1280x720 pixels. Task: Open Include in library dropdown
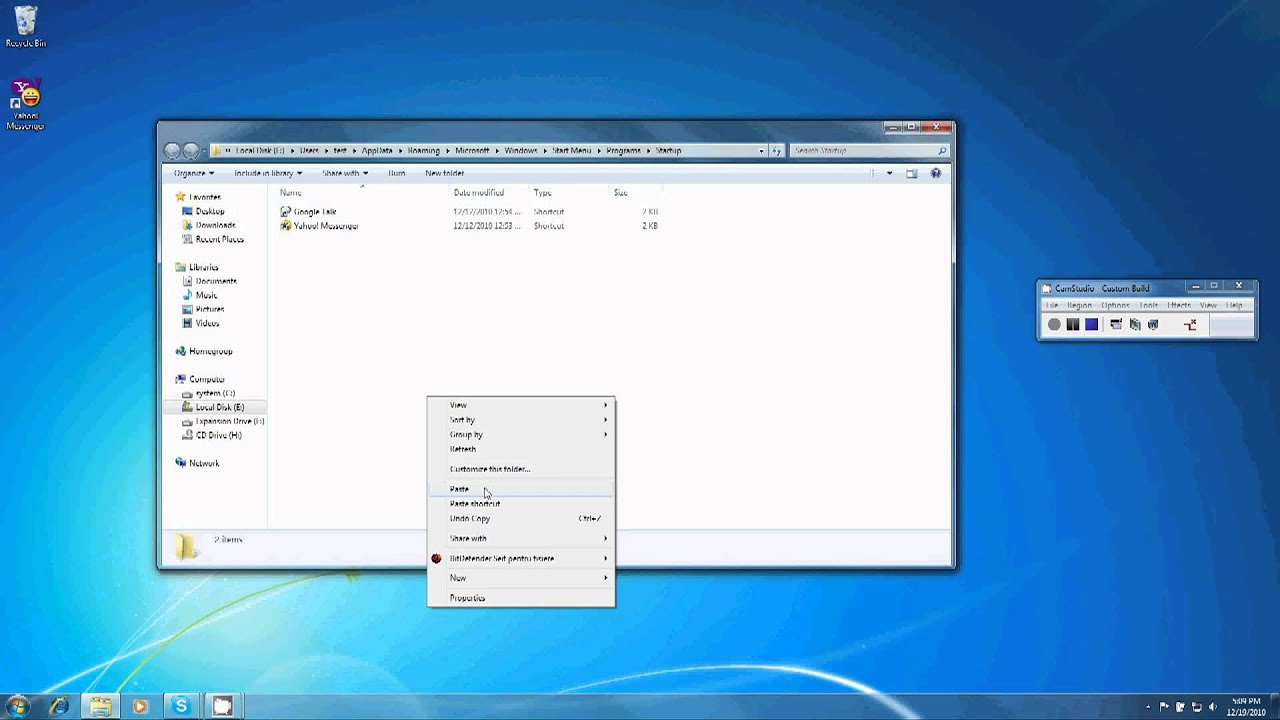pyautogui.click(x=268, y=173)
